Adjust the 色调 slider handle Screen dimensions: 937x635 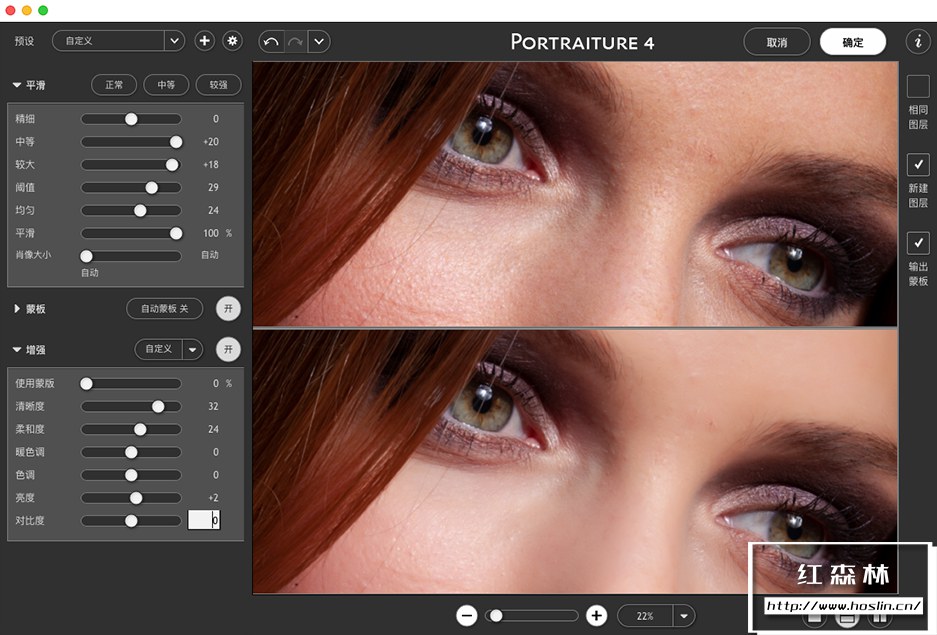(x=131, y=475)
